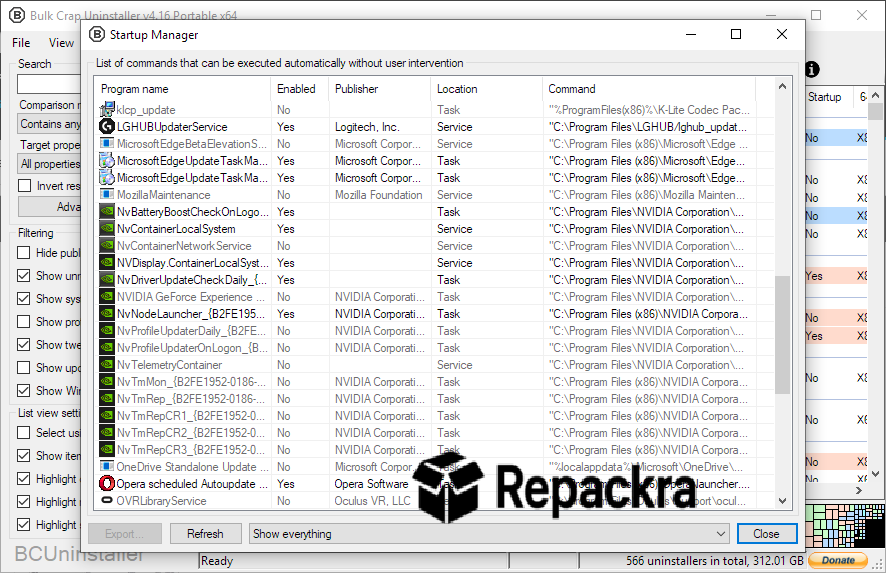Click the NvProfileUpdaterDaily row icon
Screen dimensions: 886x573
(107, 330)
